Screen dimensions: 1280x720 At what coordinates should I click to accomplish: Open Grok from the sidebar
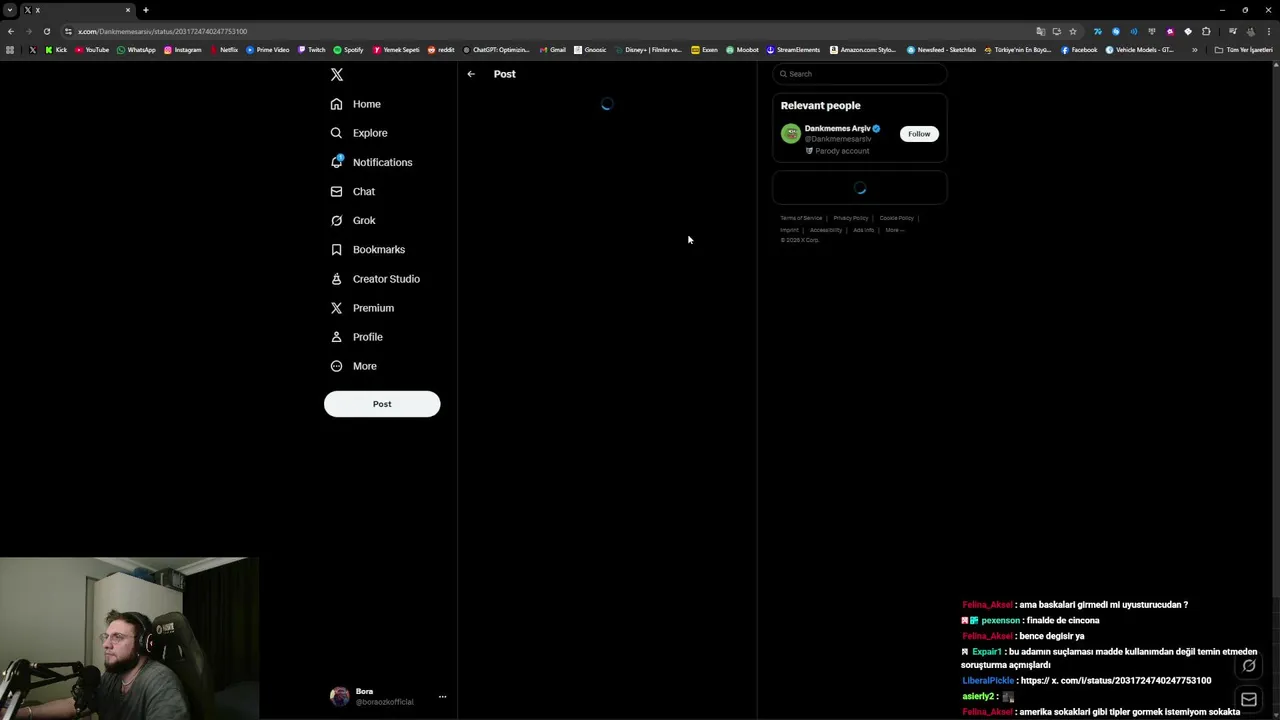tap(353, 220)
